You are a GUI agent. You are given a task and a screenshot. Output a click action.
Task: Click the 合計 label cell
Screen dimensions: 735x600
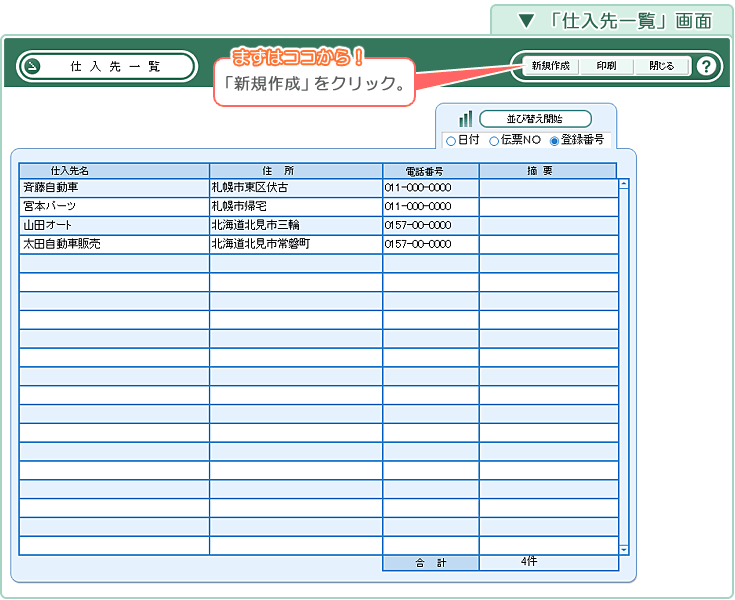coord(431,563)
